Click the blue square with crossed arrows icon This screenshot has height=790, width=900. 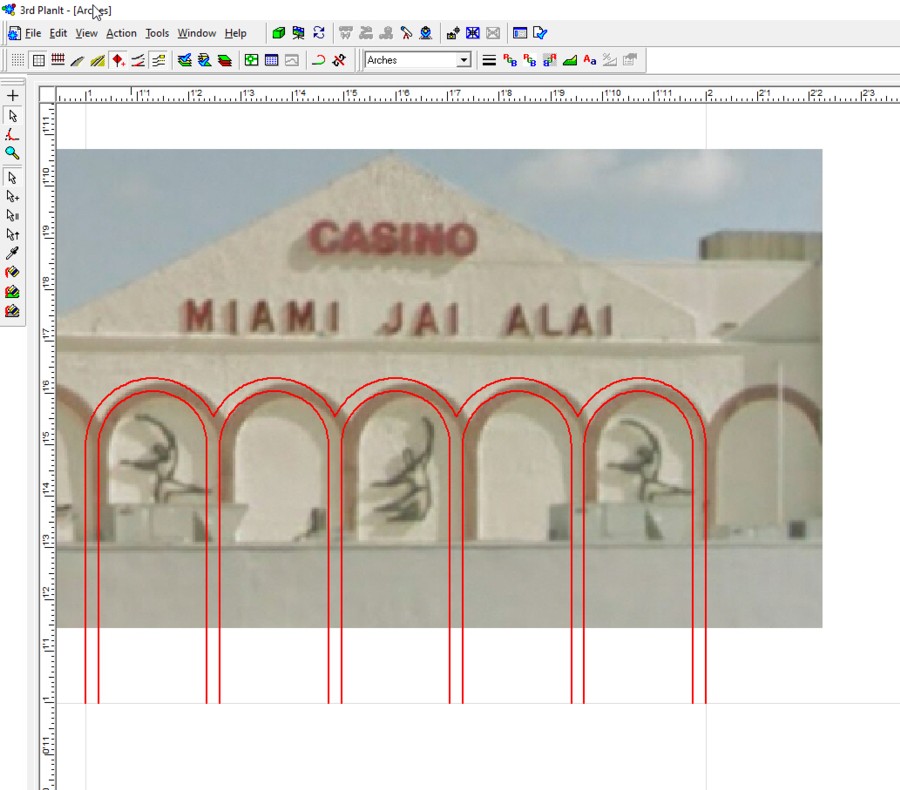click(x=472, y=33)
